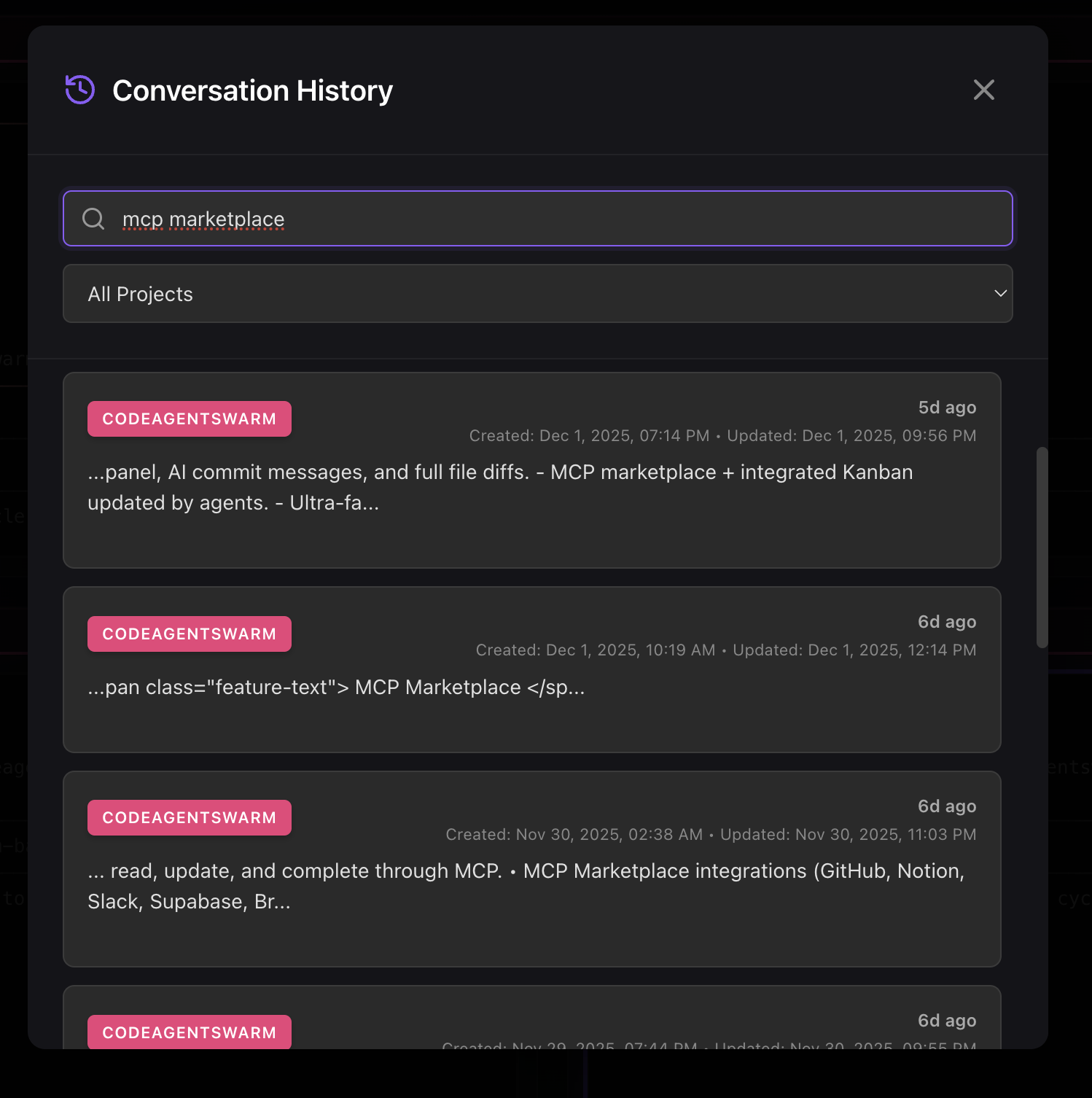Screen dimensions: 1092x1098
Task: Click the CODEAGENTSWARM badge on the second conversation
Action: [x=189, y=634]
